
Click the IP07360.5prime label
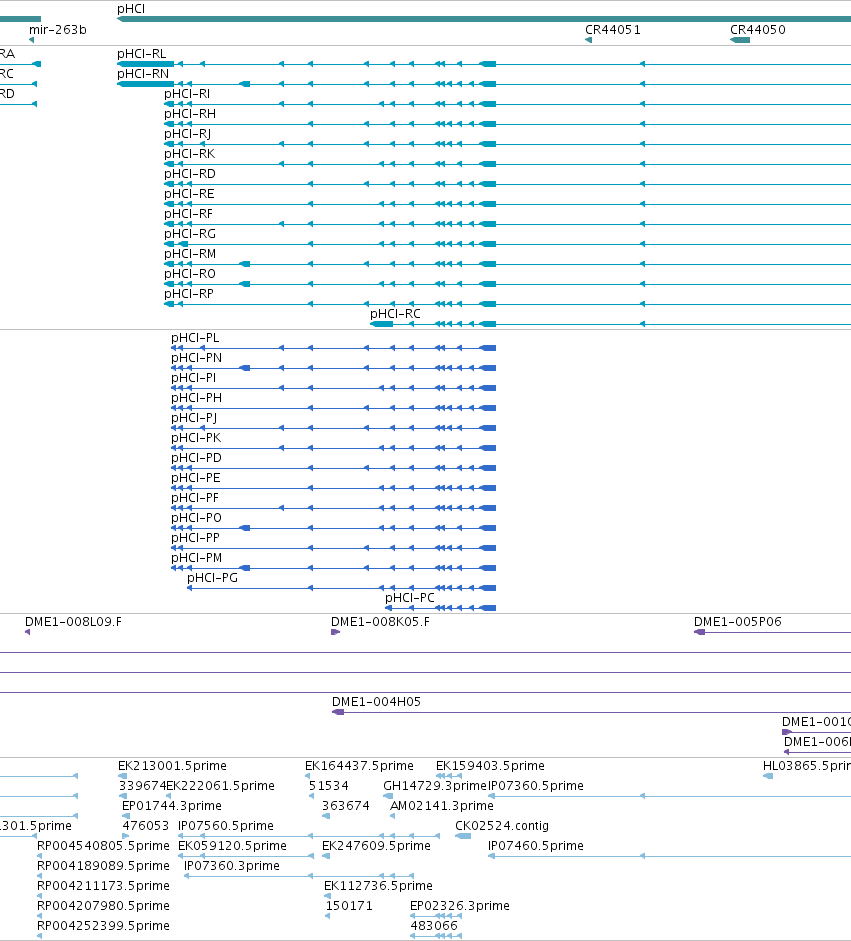pos(536,786)
